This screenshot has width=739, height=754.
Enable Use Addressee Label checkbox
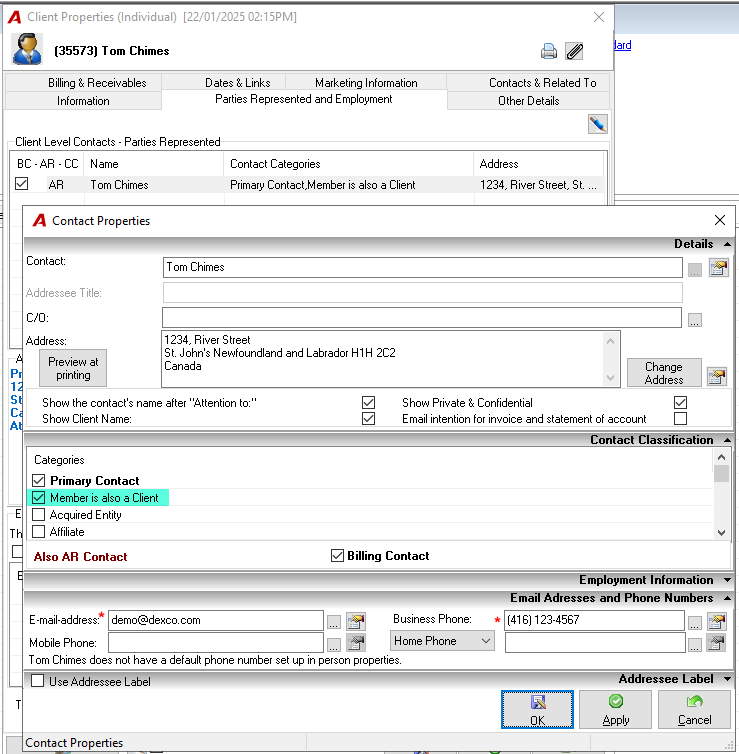pyautogui.click(x=38, y=680)
